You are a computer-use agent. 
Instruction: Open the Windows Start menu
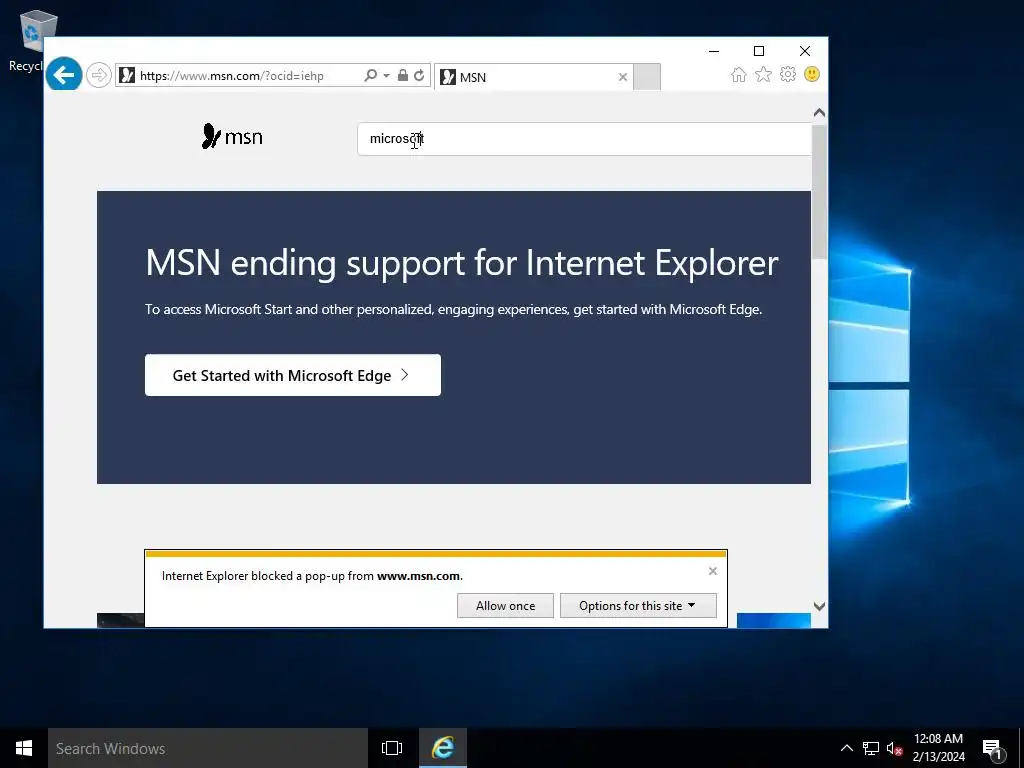pos(24,748)
